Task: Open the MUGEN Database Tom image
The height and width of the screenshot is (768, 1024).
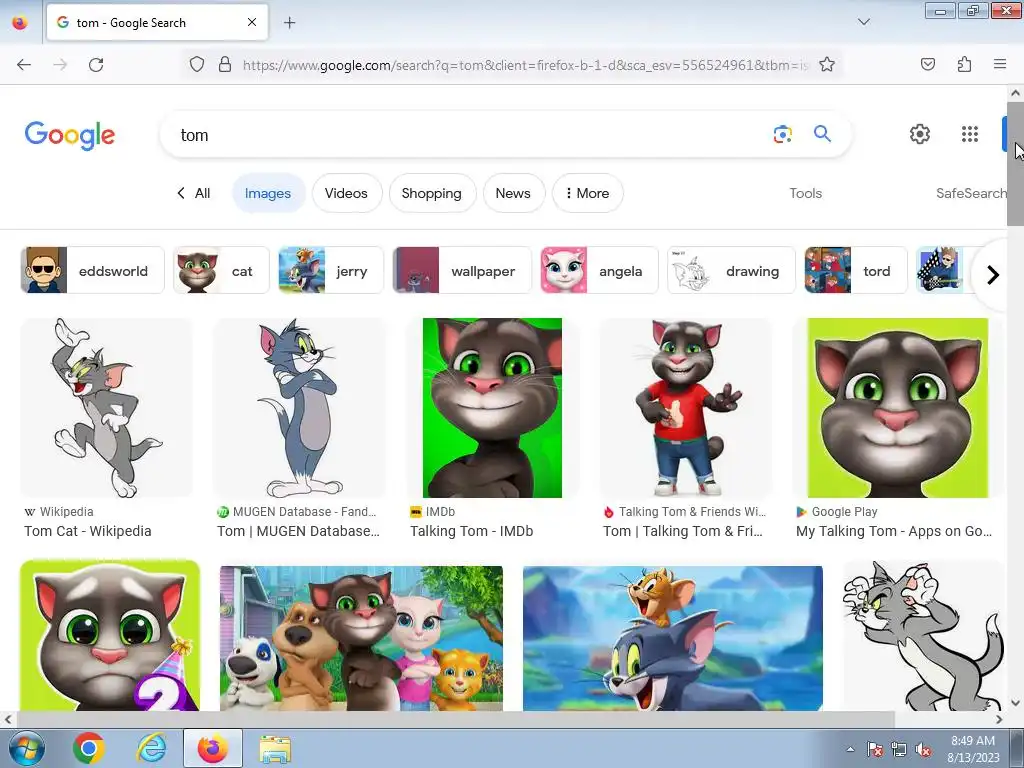Action: pyautogui.click(x=300, y=408)
